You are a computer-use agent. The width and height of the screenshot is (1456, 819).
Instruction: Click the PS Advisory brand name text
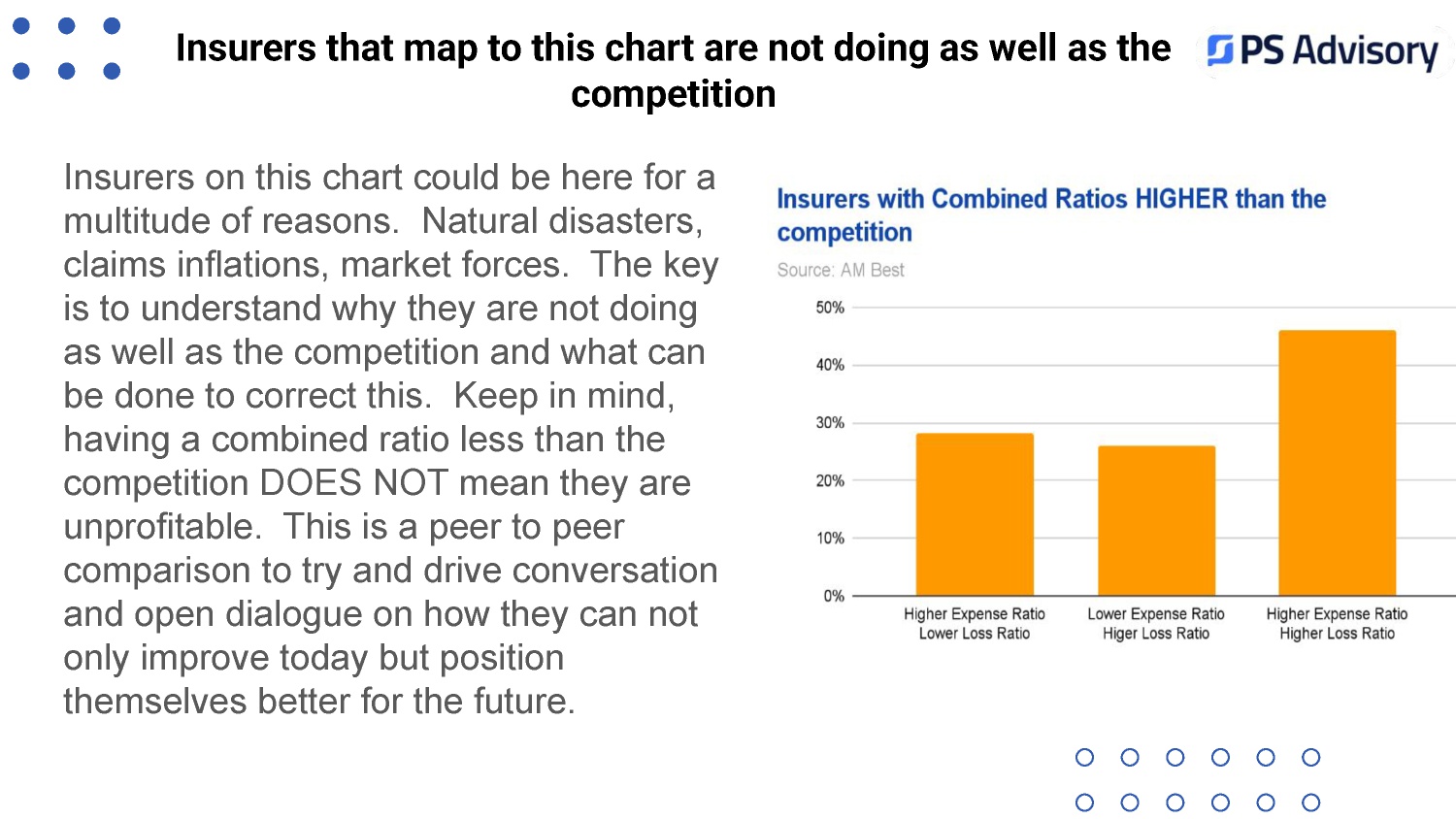1339,50
